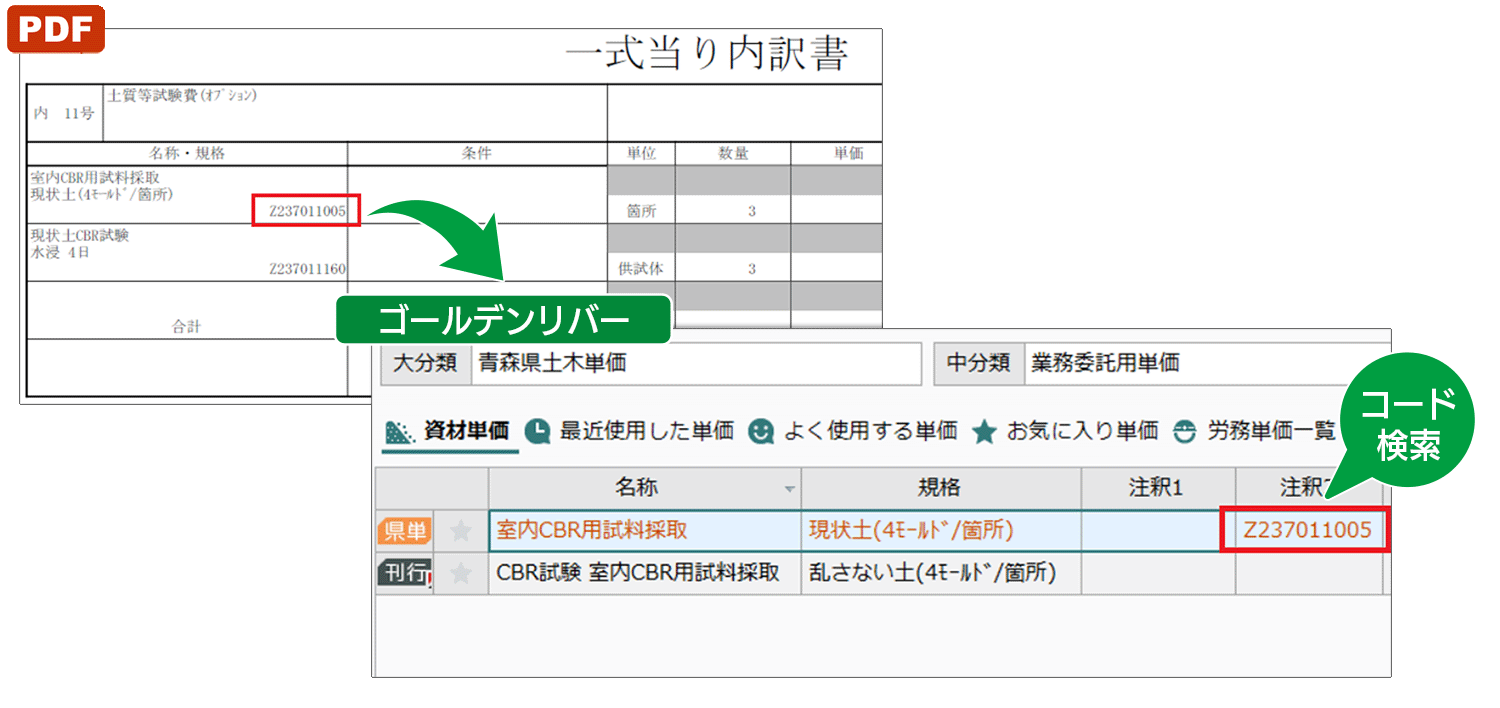The width and height of the screenshot is (1500, 708).
Task: Click code Z237011160 in the PDF document
Action: (307, 269)
